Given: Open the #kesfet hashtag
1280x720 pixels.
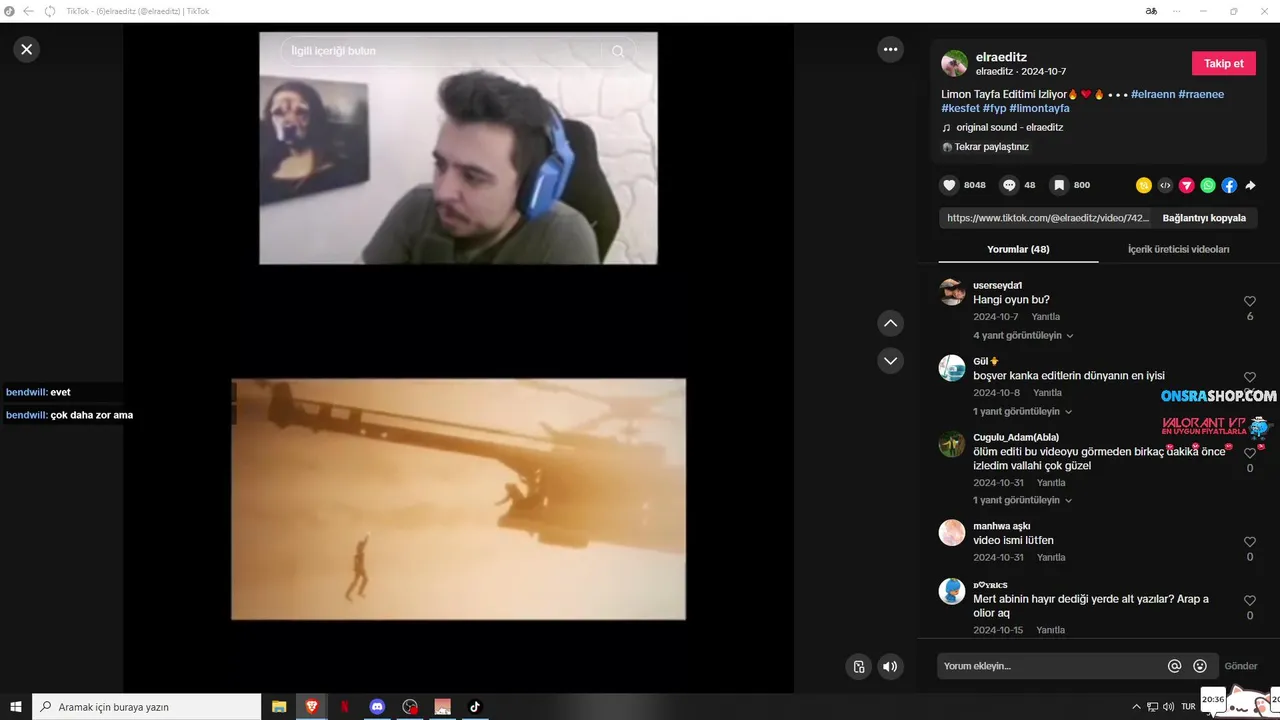Looking at the screenshot, I should 960,108.
